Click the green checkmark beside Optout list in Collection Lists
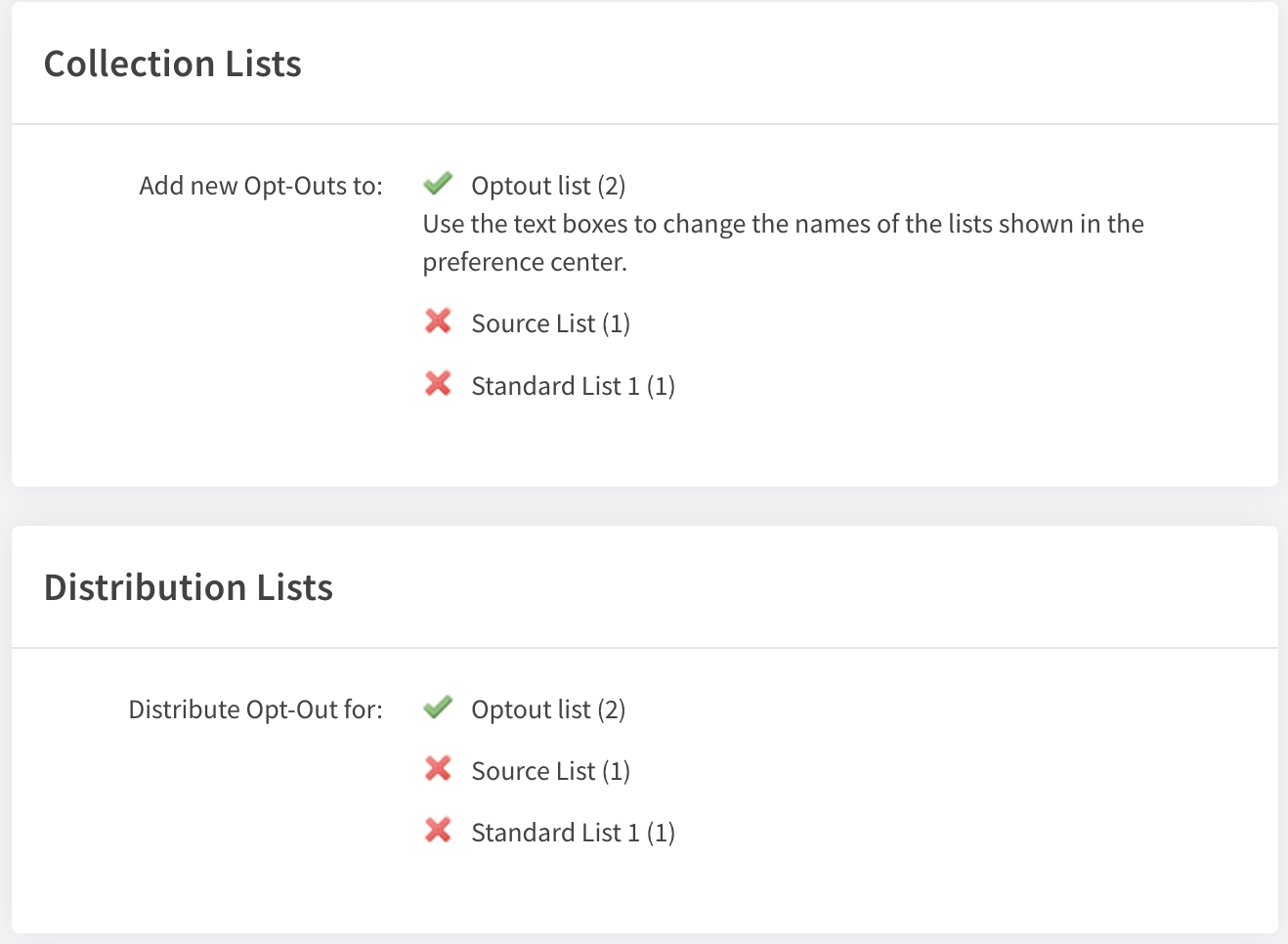Viewport: 1288px width, 944px height. (438, 183)
